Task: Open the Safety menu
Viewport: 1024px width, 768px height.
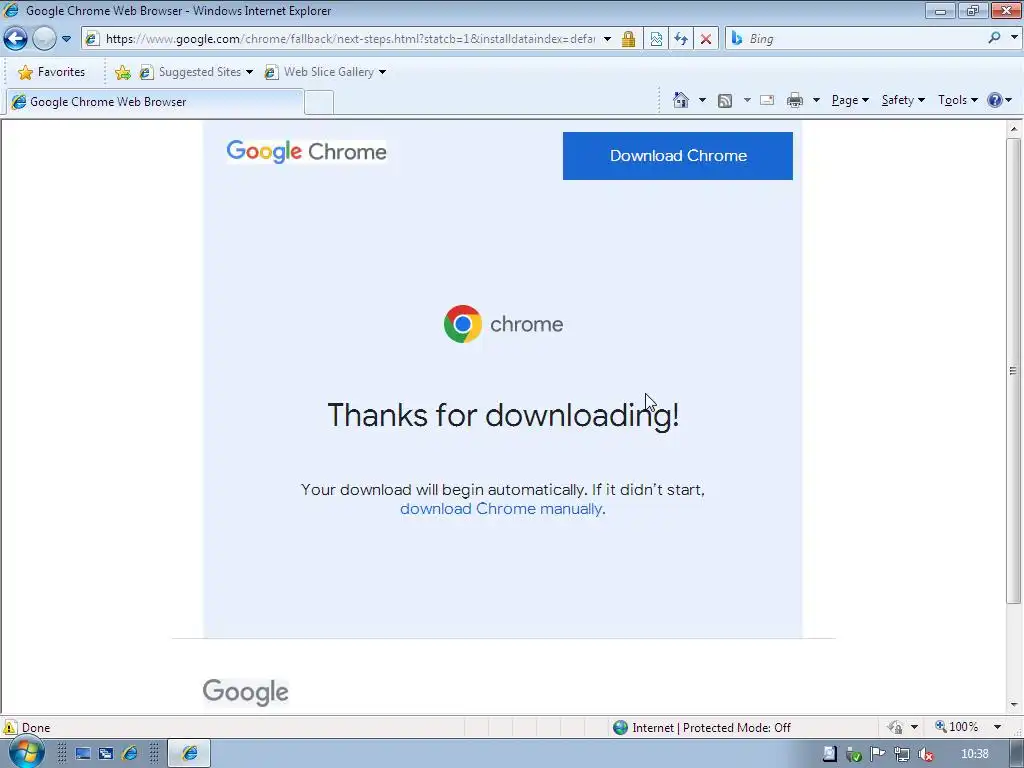Action: coord(903,100)
